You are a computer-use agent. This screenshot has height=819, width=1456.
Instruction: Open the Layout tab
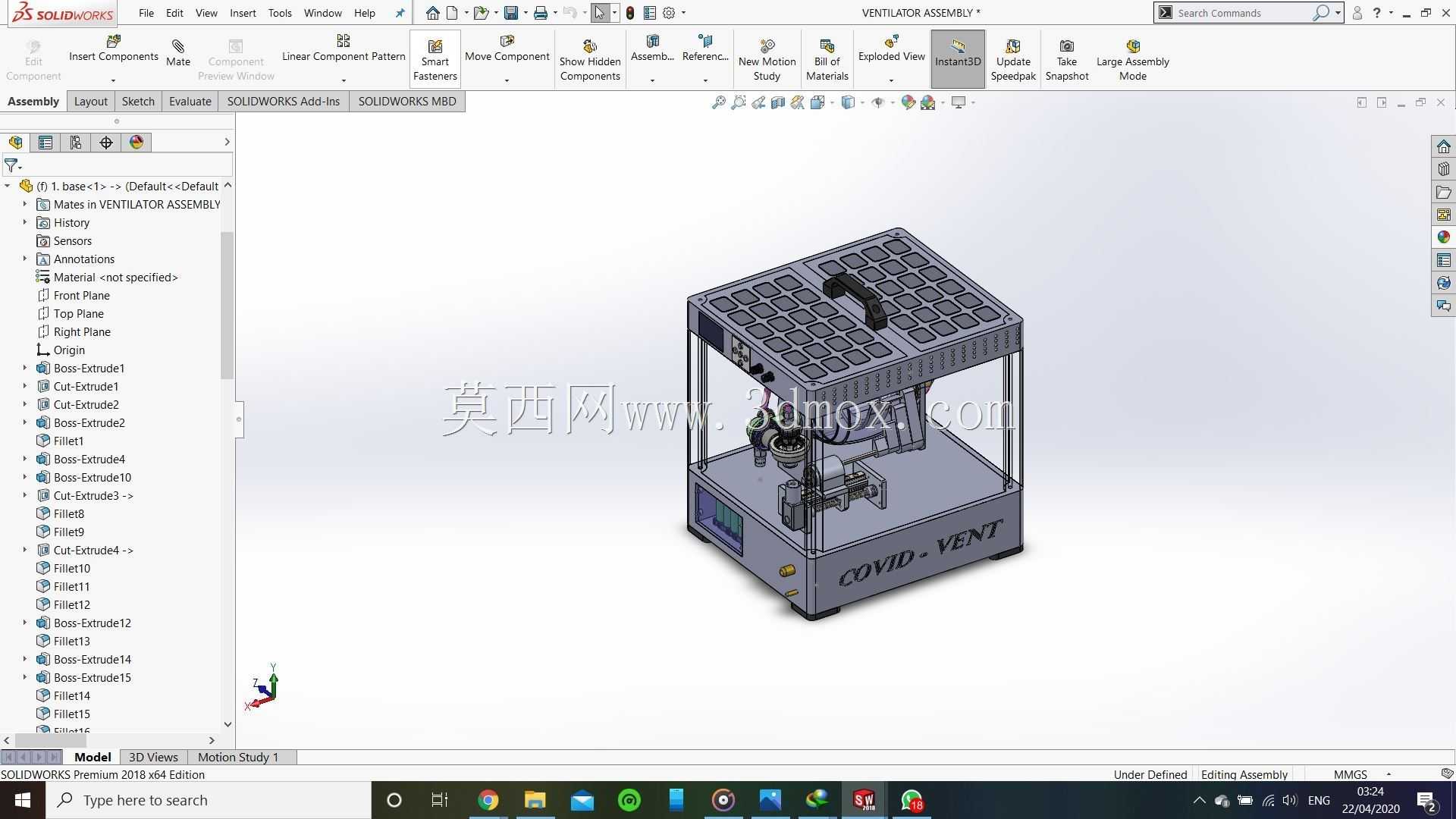[91, 102]
